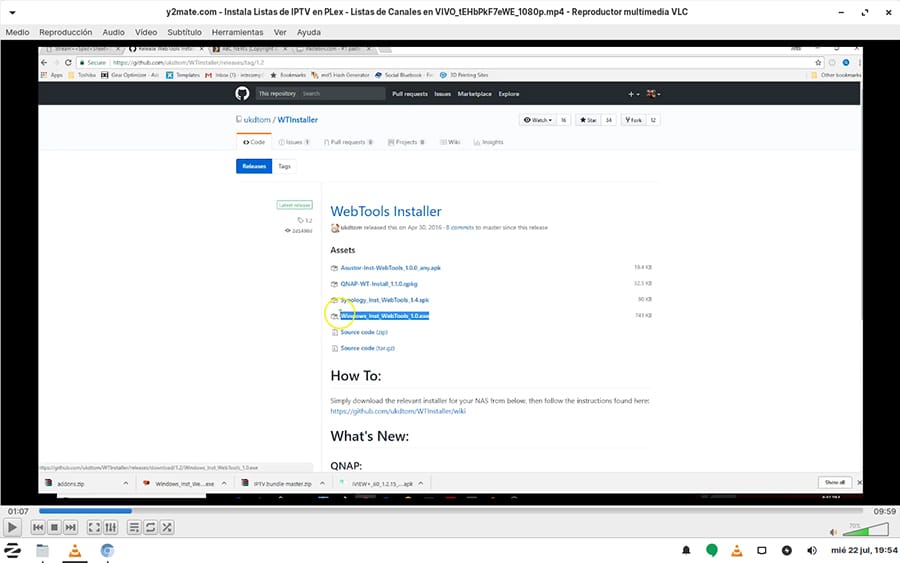Select the Code tab in the video
900x563 pixels.
254,142
